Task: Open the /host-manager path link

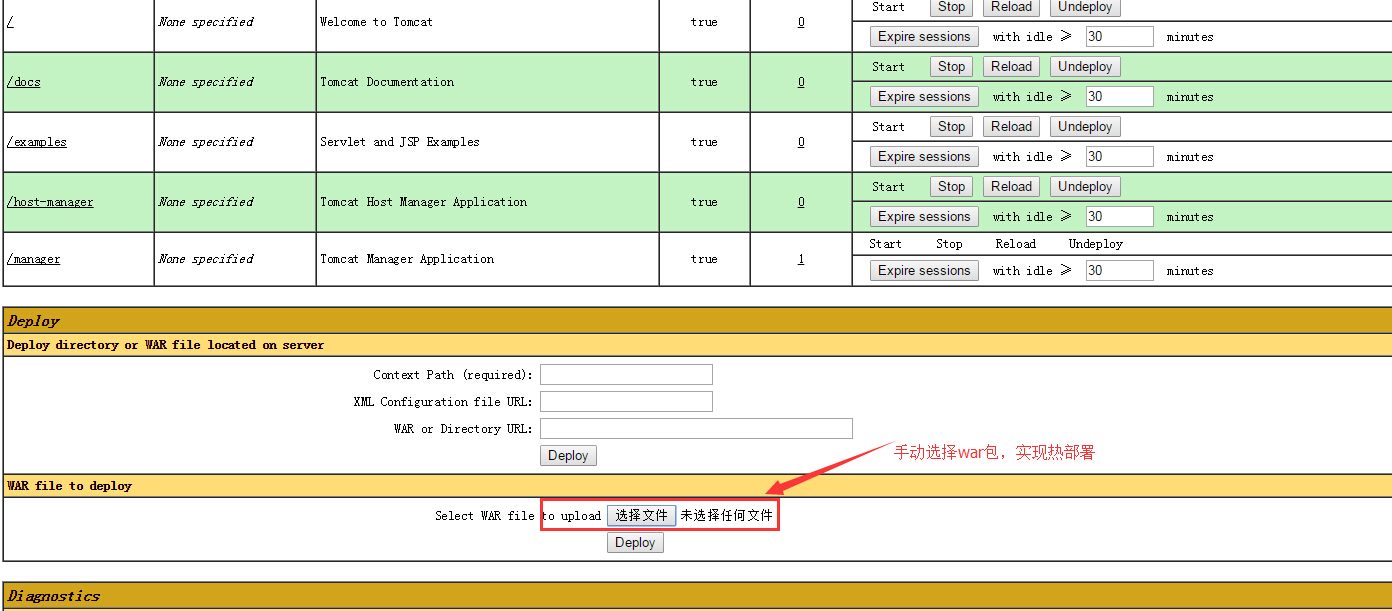Action: (x=50, y=202)
